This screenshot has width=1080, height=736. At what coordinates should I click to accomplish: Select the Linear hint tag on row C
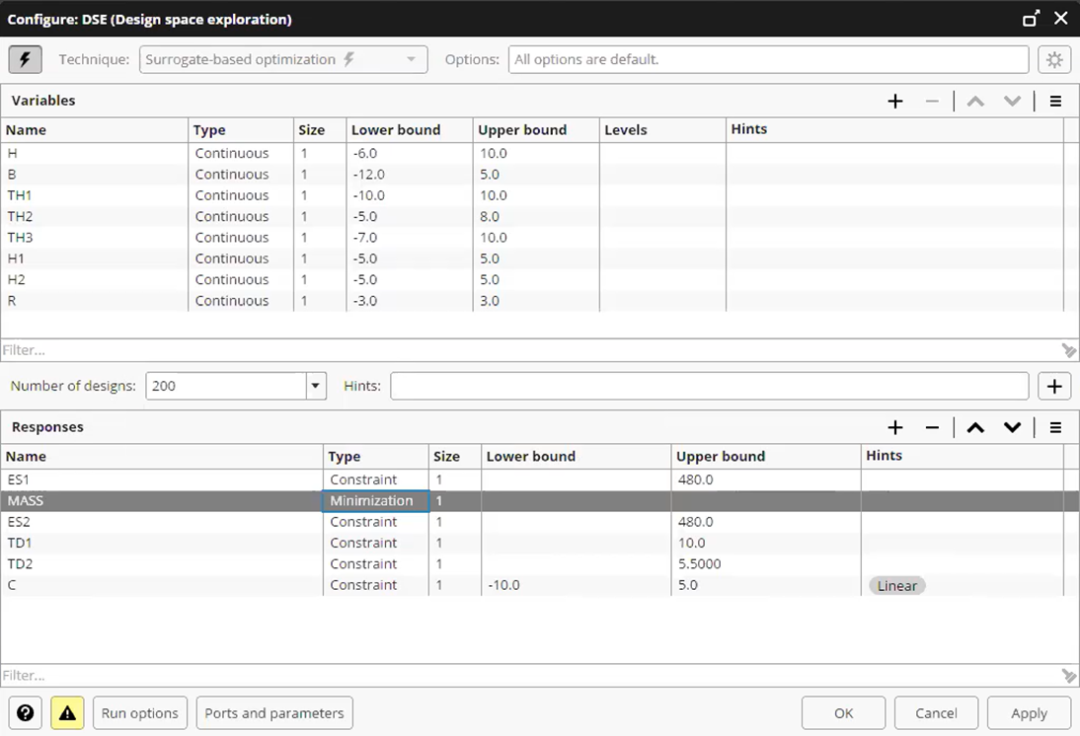tap(897, 585)
